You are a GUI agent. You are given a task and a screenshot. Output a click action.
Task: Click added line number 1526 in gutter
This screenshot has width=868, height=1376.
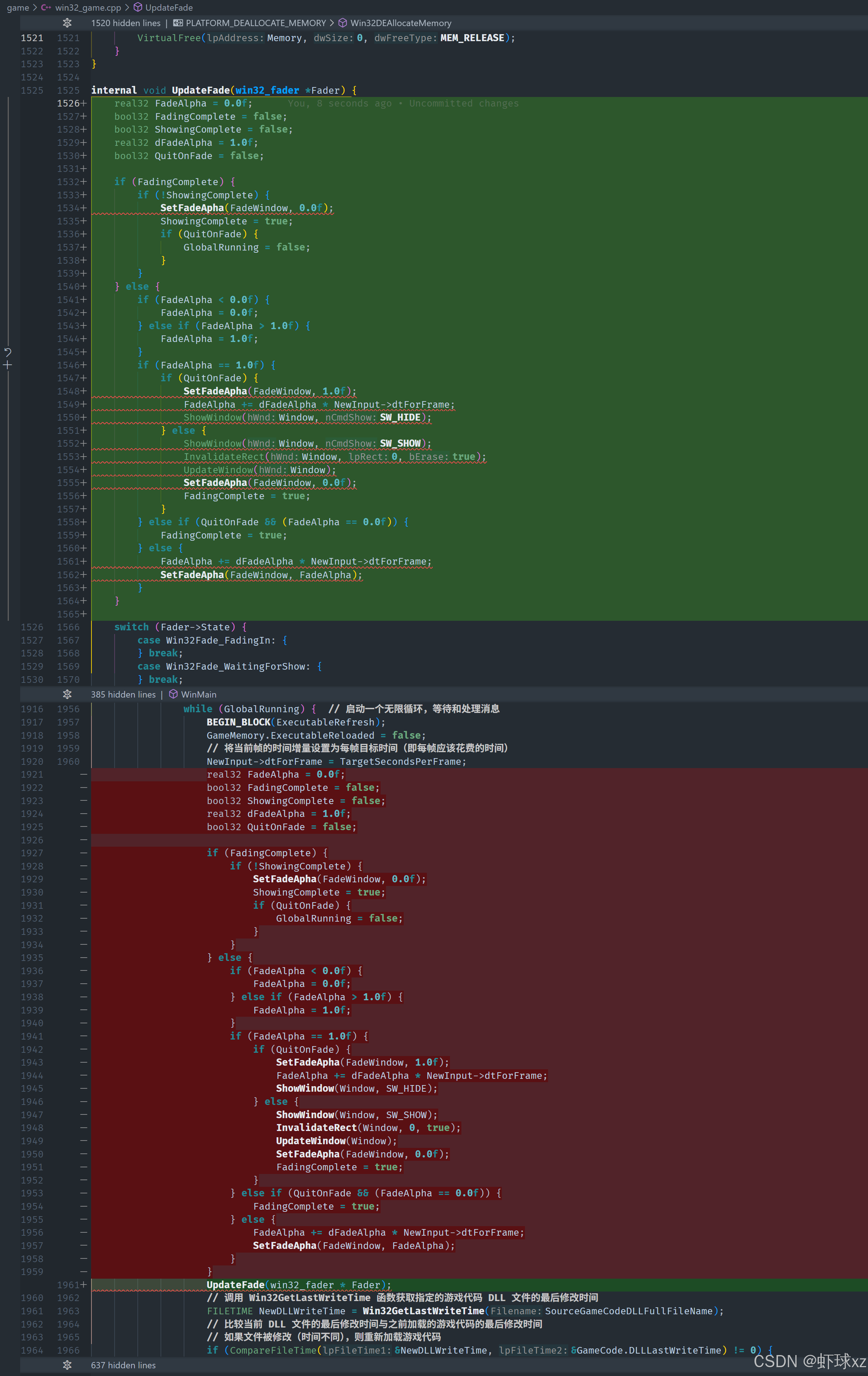(68, 104)
